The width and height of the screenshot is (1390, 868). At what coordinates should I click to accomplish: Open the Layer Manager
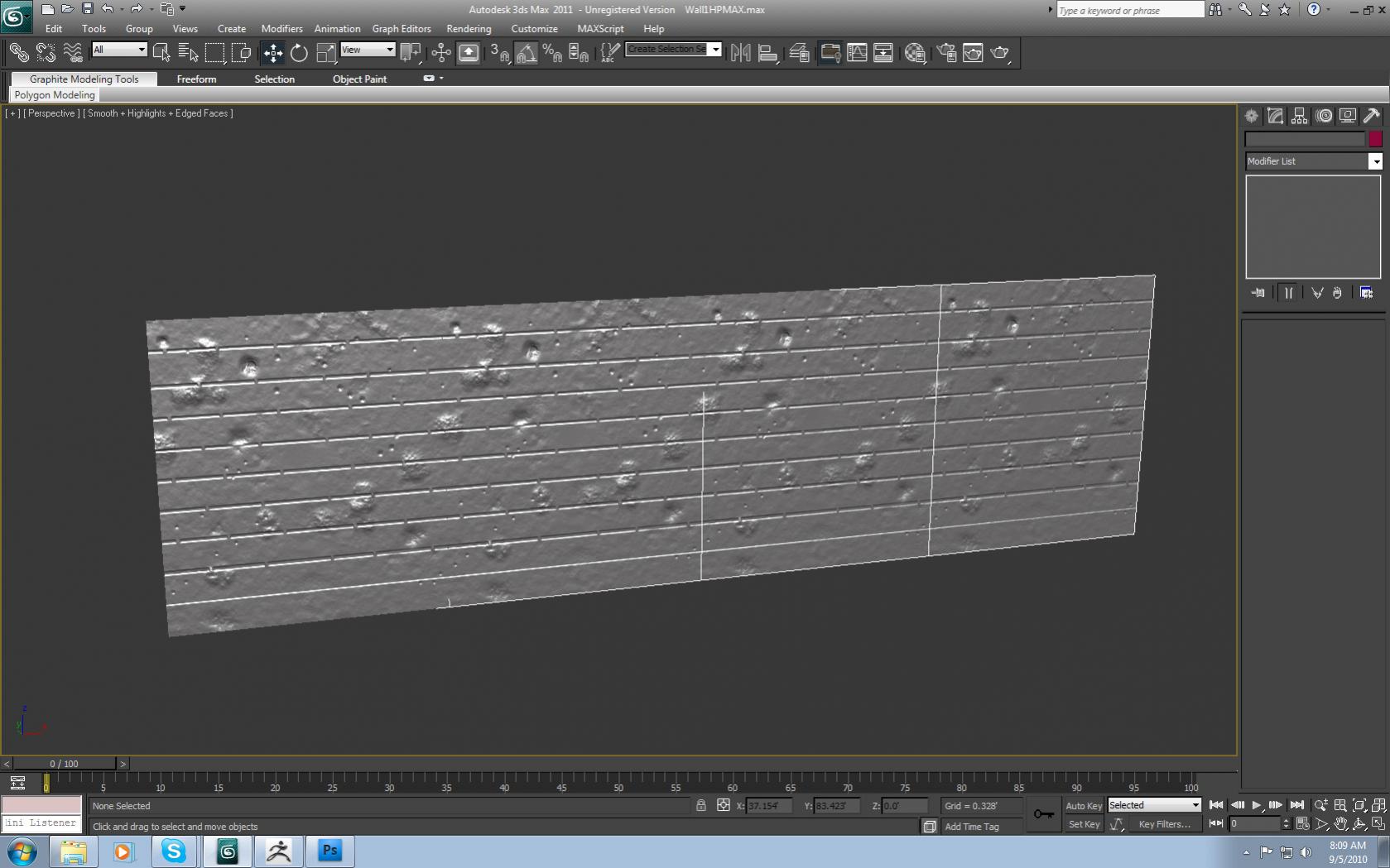click(x=801, y=53)
